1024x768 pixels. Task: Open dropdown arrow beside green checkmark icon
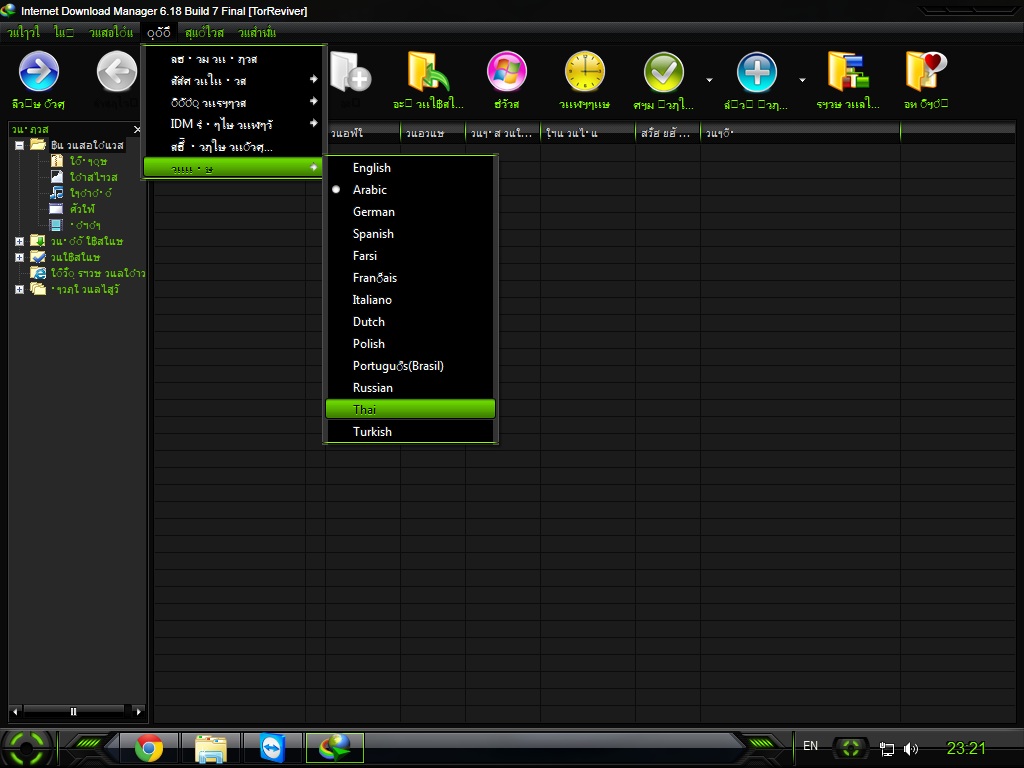(709, 80)
